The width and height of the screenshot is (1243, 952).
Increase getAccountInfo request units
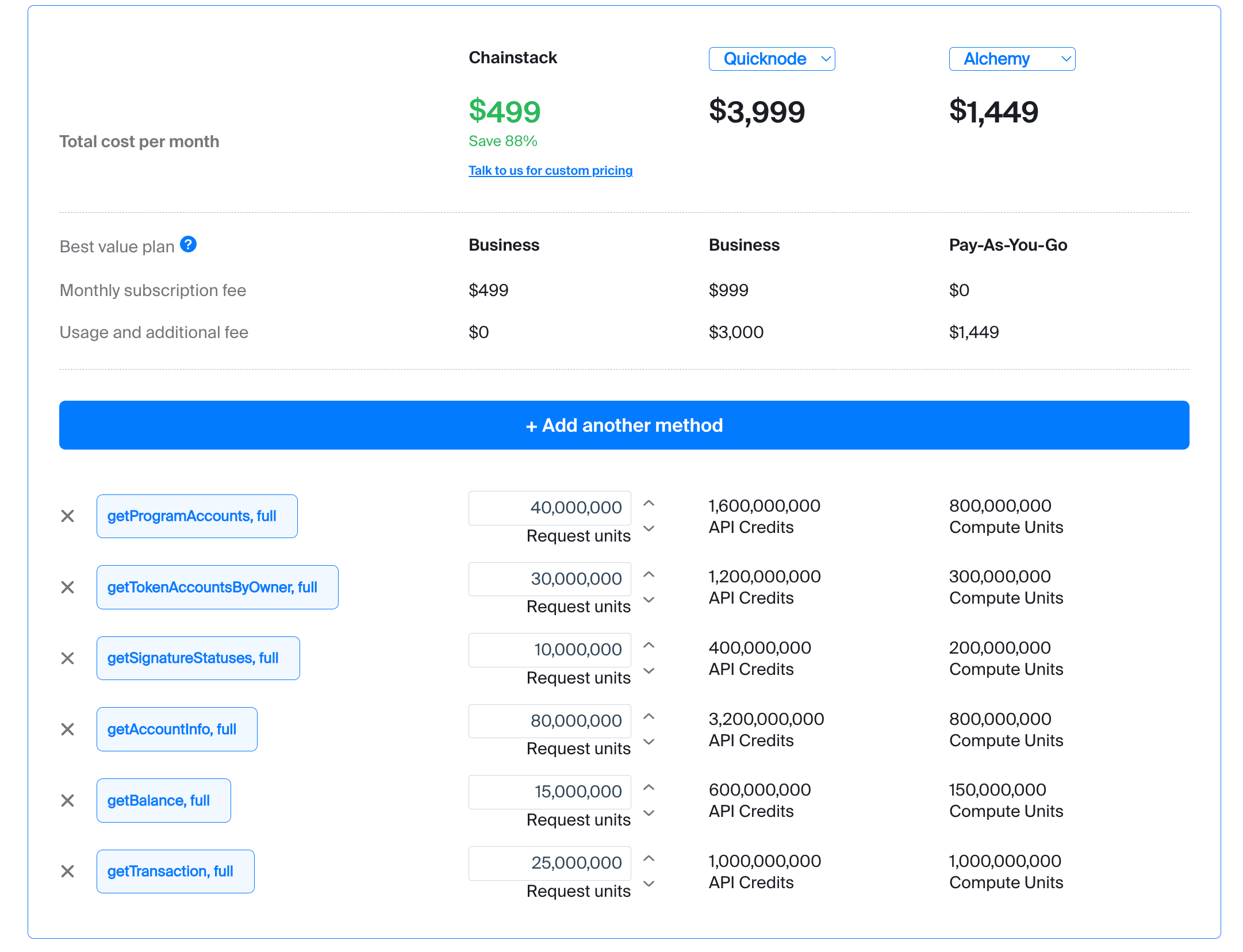point(649,717)
